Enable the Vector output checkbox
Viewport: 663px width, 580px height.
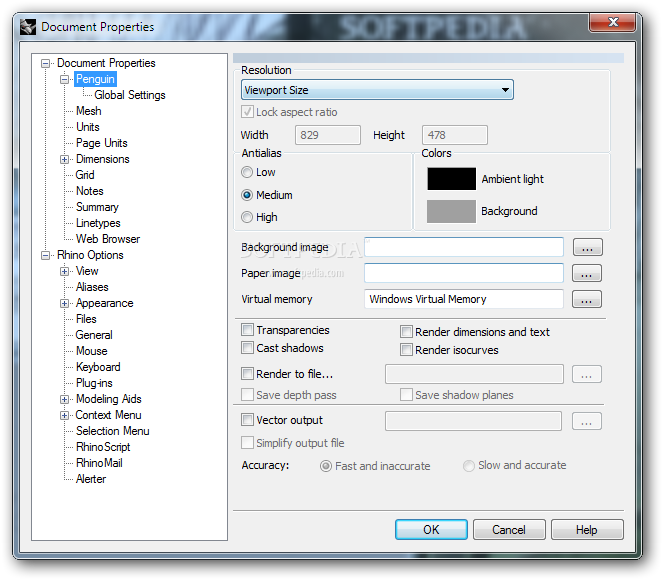click(247, 420)
